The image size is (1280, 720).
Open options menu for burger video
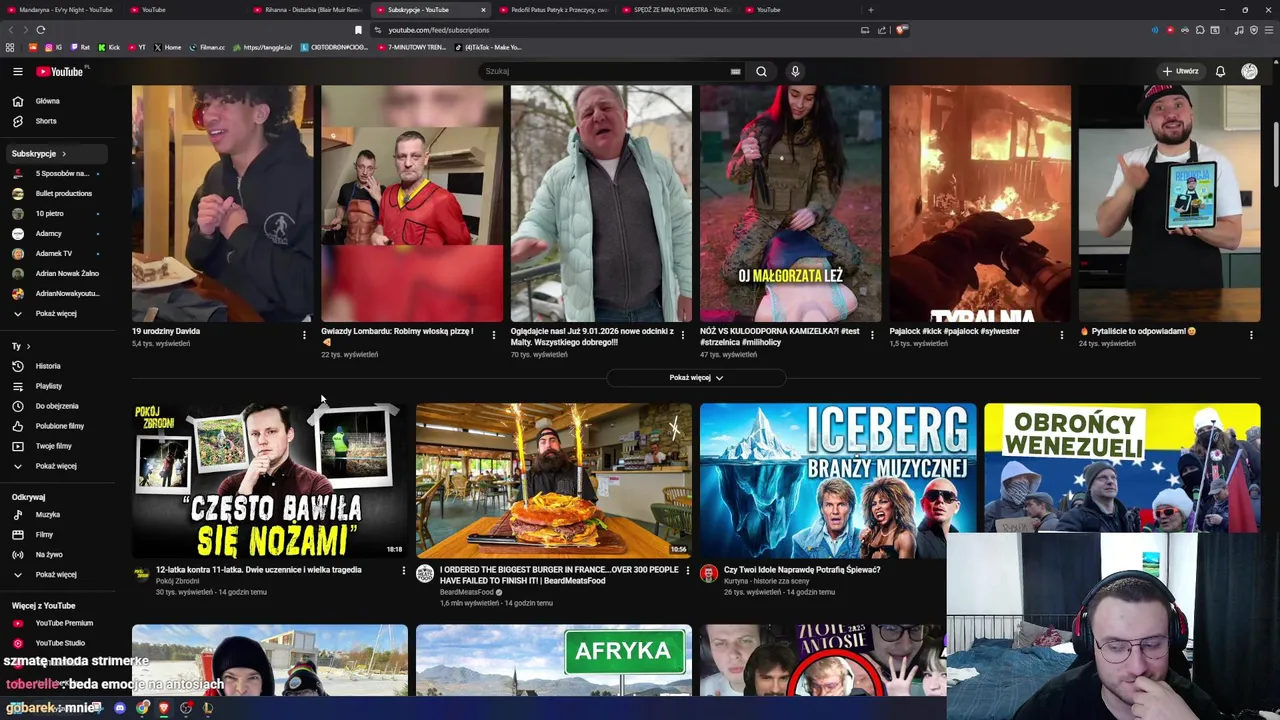(x=688, y=571)
